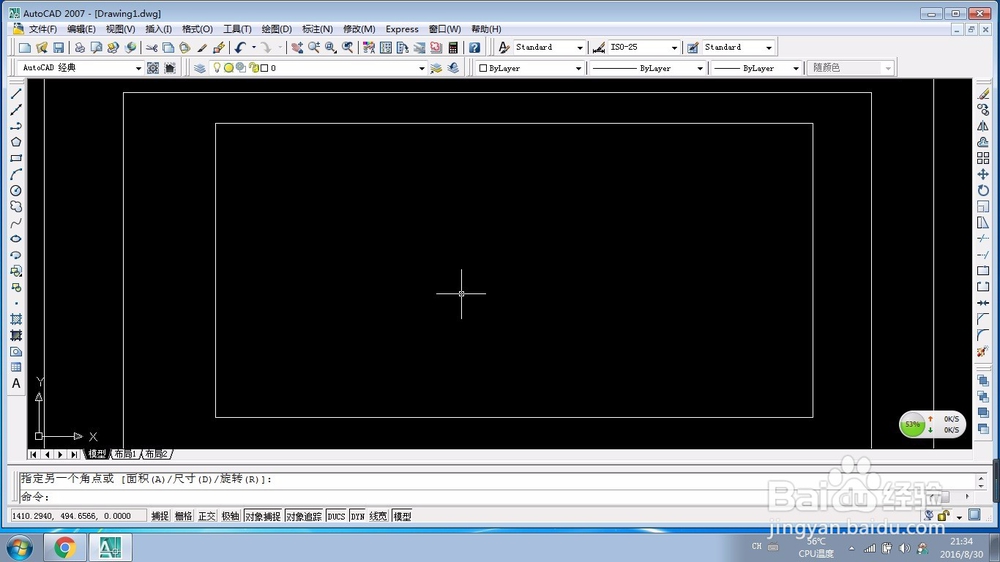Open the Express menu

tap(402, 29)
